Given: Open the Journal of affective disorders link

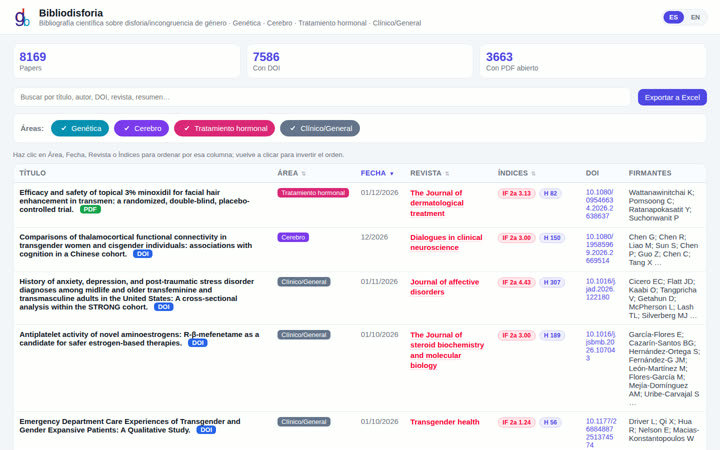Looking at the screenshot, I should pyautogui.click(x=444, y=287).
